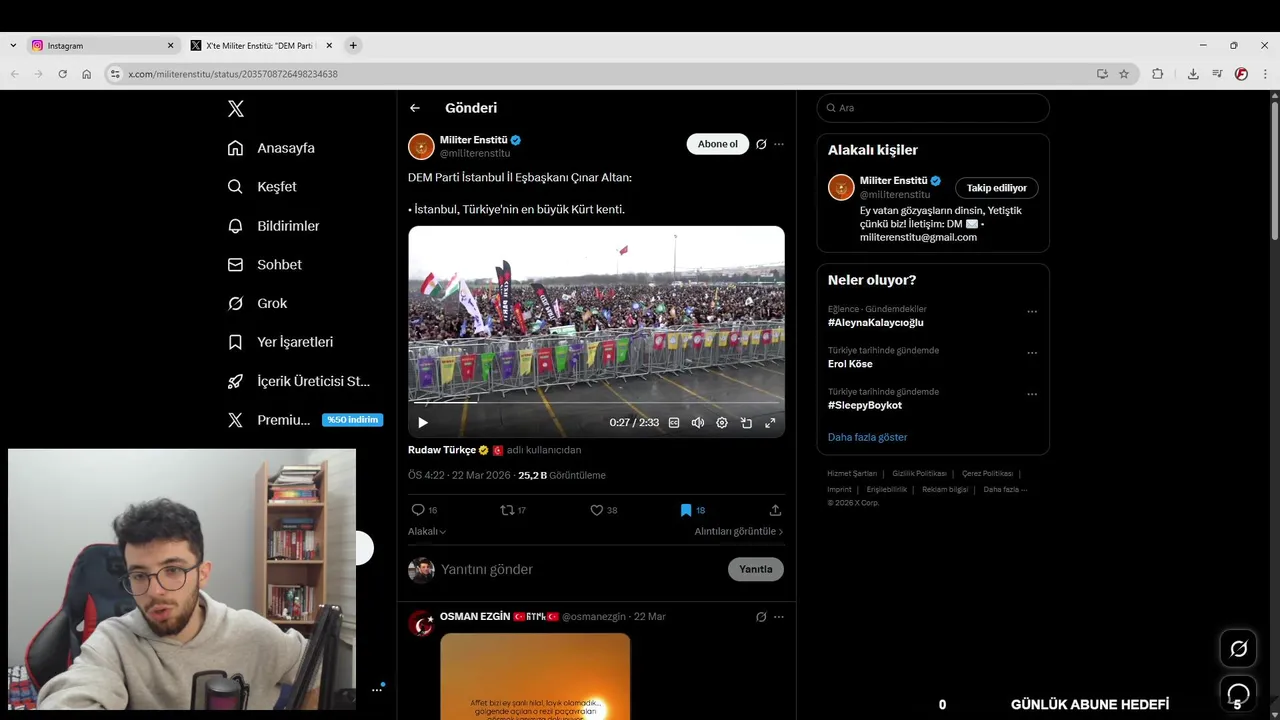Toggle video captions
The image size is (1280, 720).
pos(674,423)
